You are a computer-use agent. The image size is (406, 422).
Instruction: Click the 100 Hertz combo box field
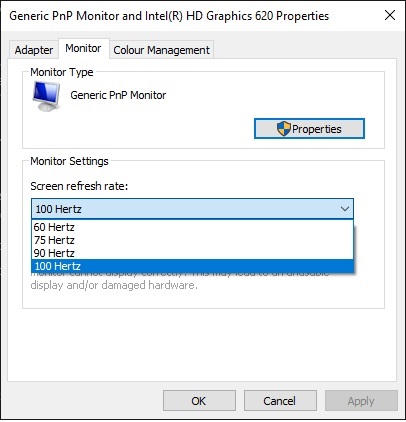point(192,209)
